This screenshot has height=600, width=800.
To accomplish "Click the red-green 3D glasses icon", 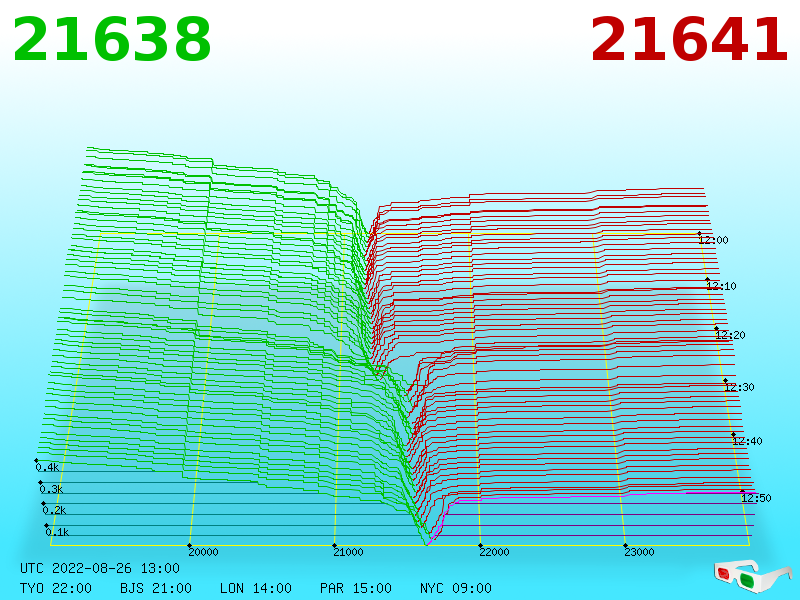I will (753, 575).
